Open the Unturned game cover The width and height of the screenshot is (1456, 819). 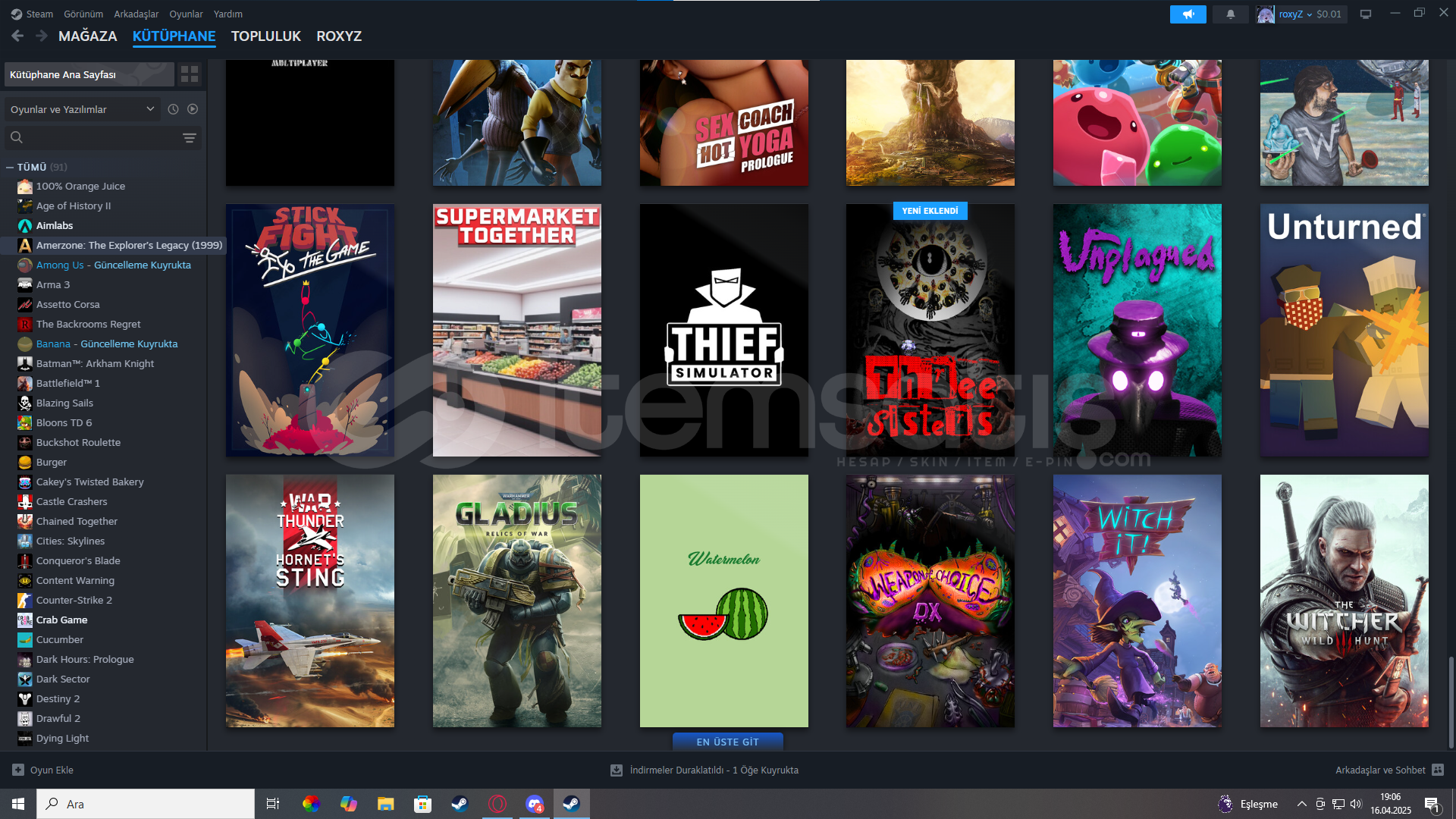pos(1344,330)
